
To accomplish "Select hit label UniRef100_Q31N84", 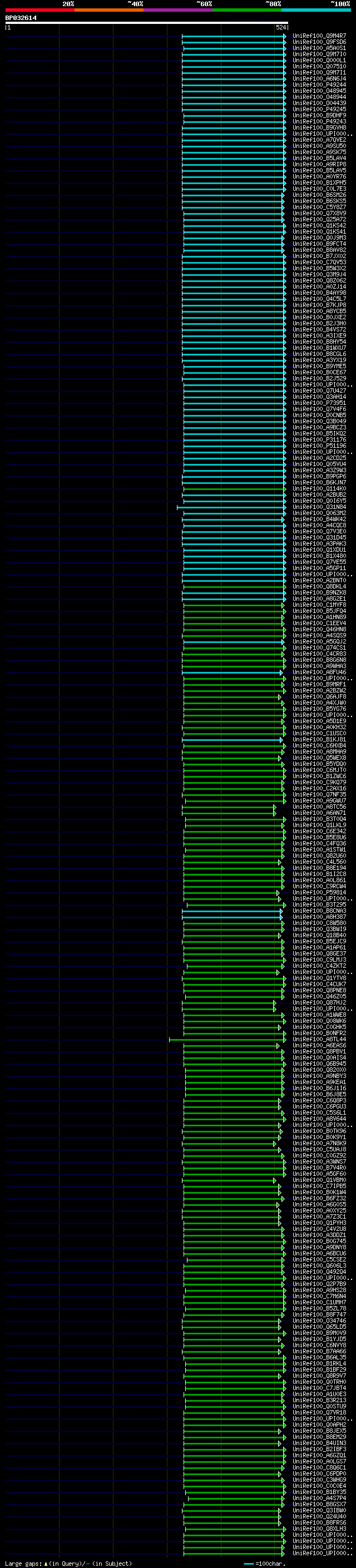I will point(319,507).
